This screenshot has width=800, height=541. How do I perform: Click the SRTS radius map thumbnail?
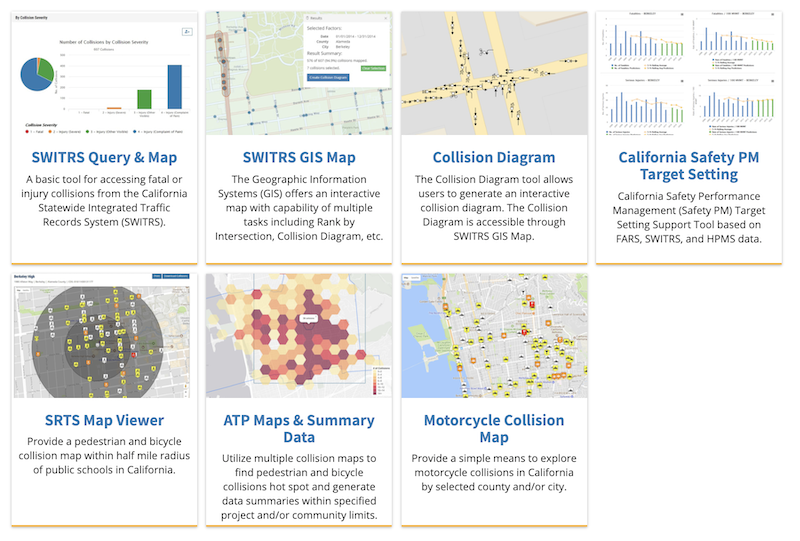[x=104, y=336]
